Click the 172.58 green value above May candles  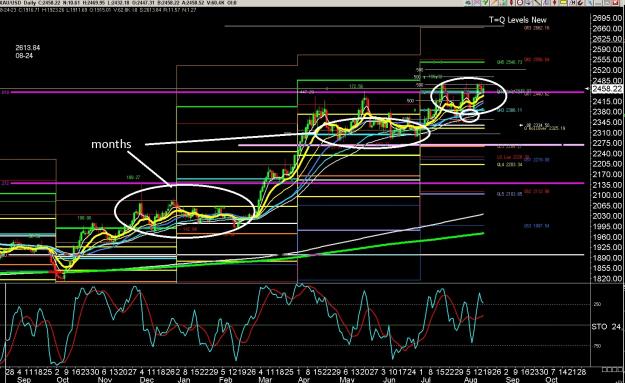click(x=356, y=86)
